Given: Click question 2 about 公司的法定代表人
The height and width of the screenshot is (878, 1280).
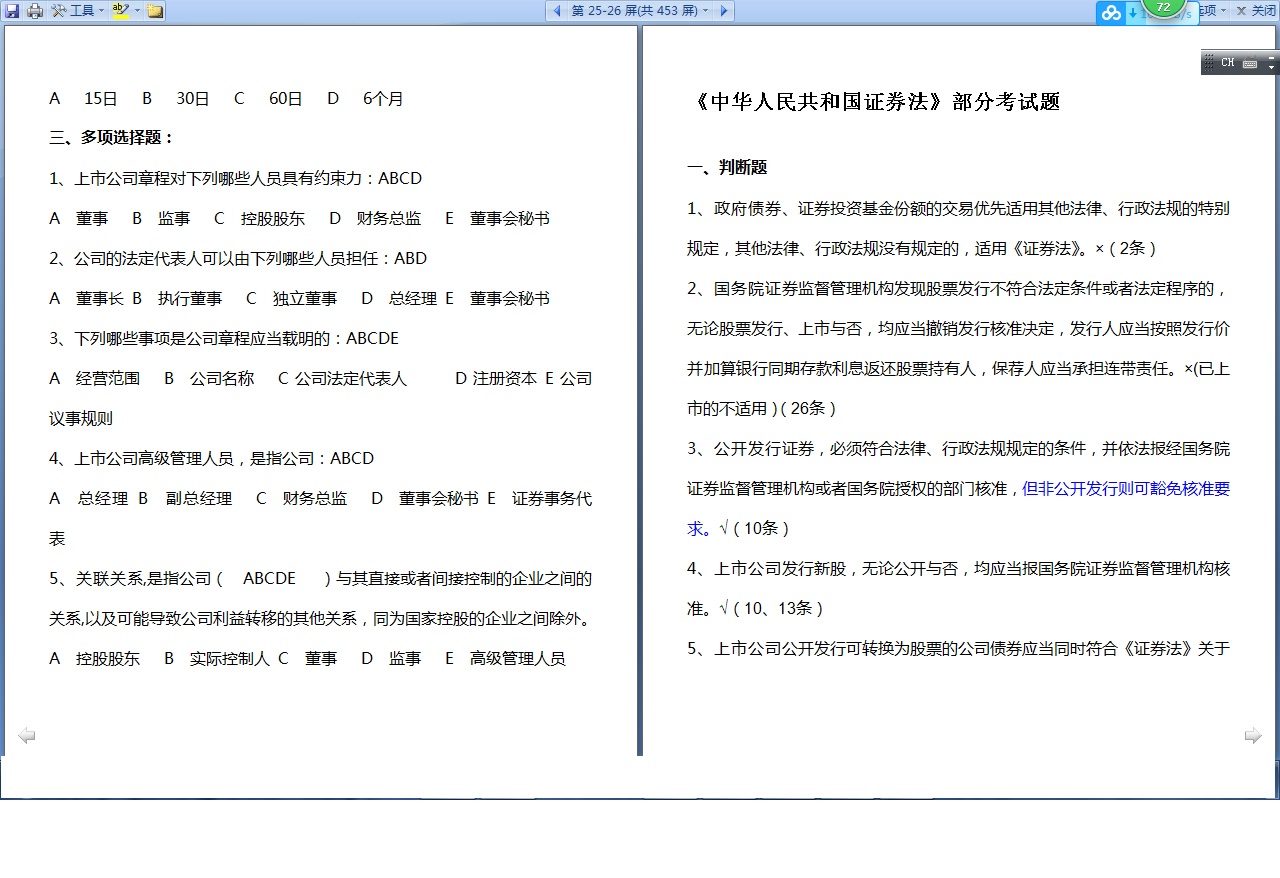Looking at the screenshot, I should (x=238, y=258).
